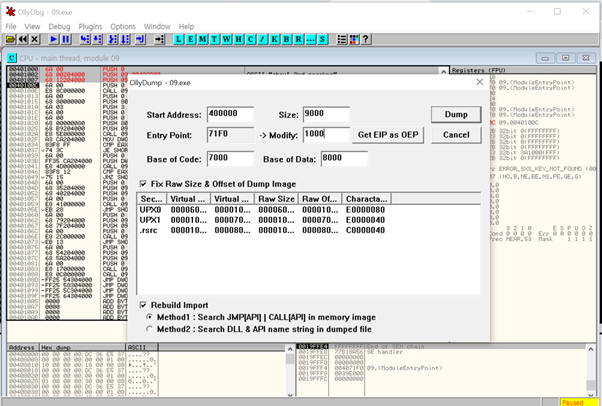This screenshot has width=602, height=406.
Task: Run the program with the play icon
Action: coord(54,39)
